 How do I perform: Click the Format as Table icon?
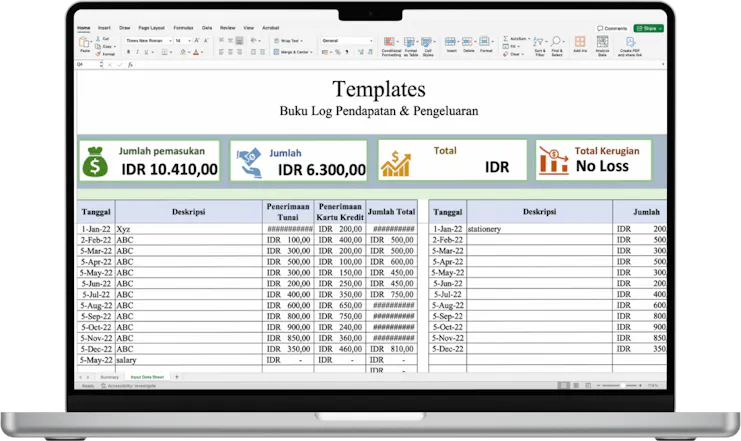click(x=408, y=43)
